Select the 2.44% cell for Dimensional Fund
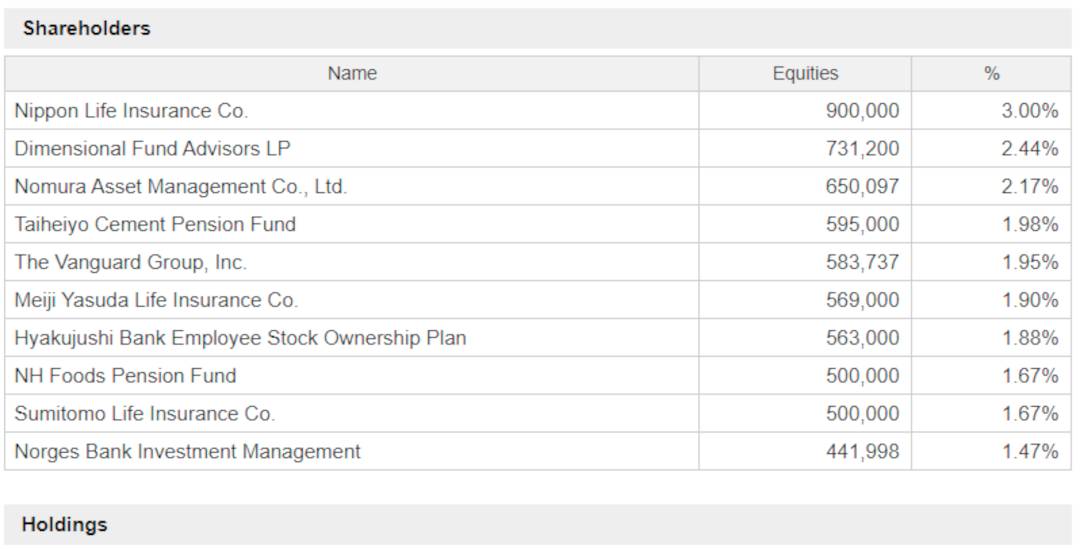 point(991,149)
